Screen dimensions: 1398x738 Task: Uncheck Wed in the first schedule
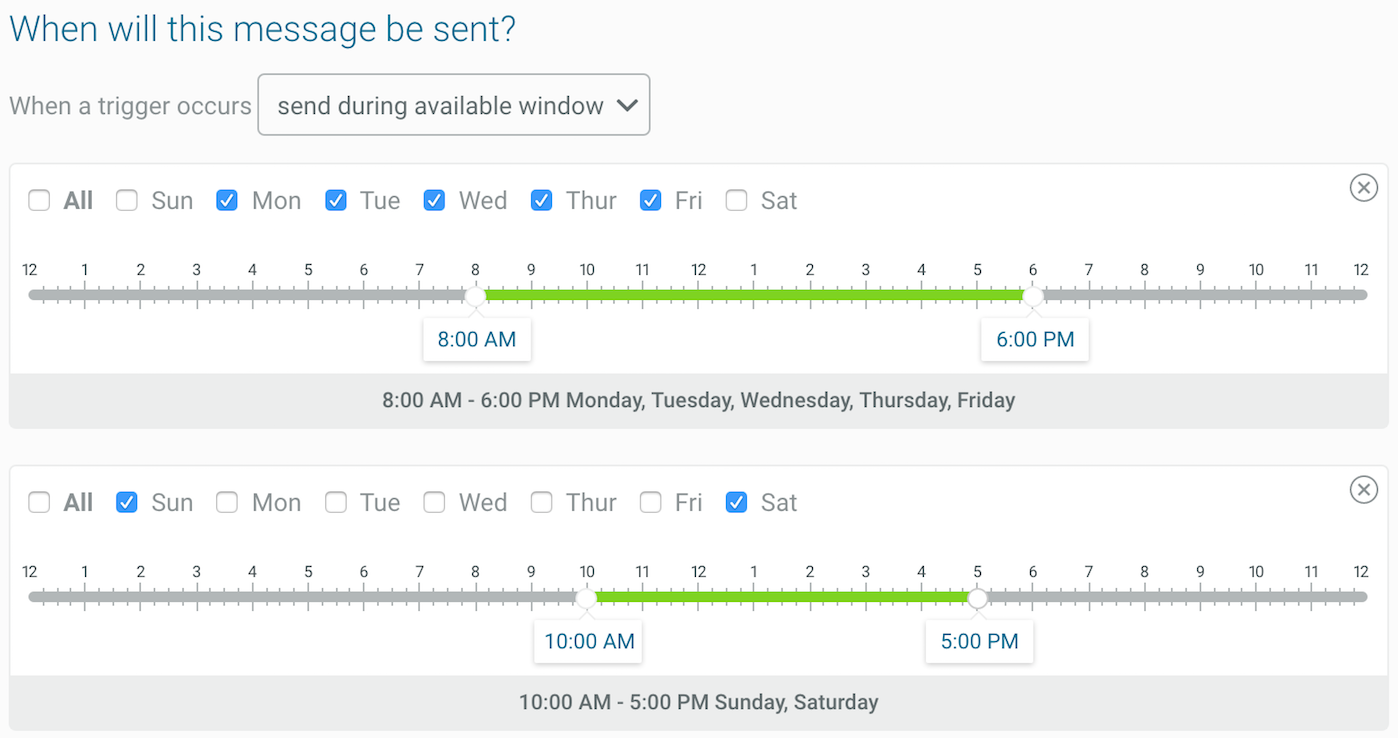(x=434, y=201)
